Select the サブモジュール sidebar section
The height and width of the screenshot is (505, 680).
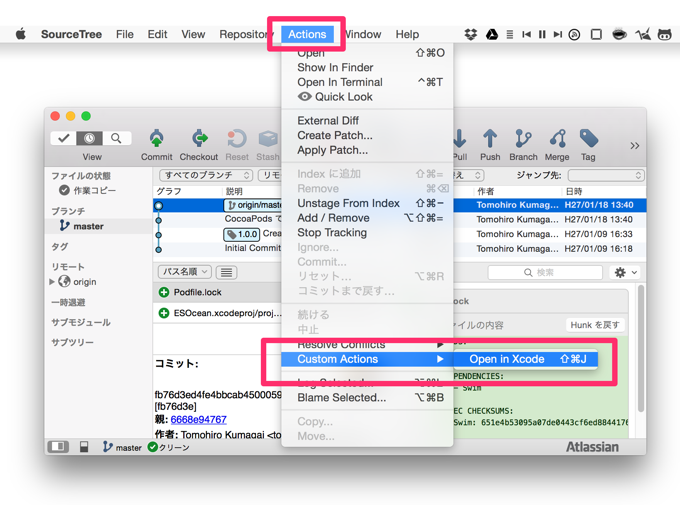pos(81,322)
